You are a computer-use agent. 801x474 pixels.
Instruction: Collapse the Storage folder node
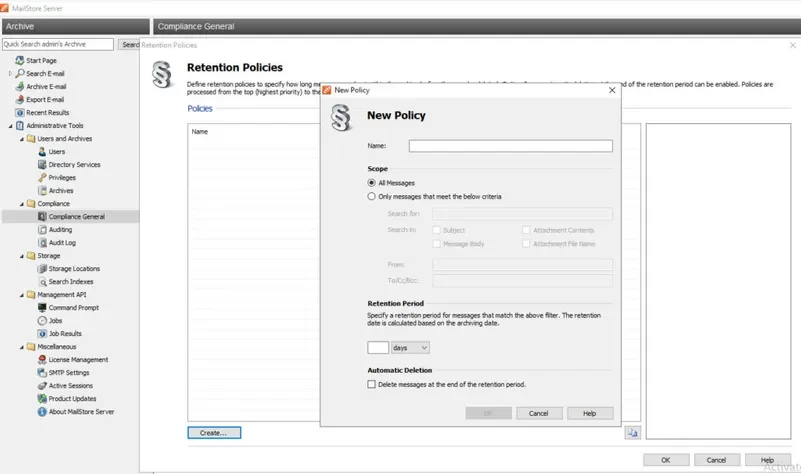pyautogui.click(x=21, y=256)
